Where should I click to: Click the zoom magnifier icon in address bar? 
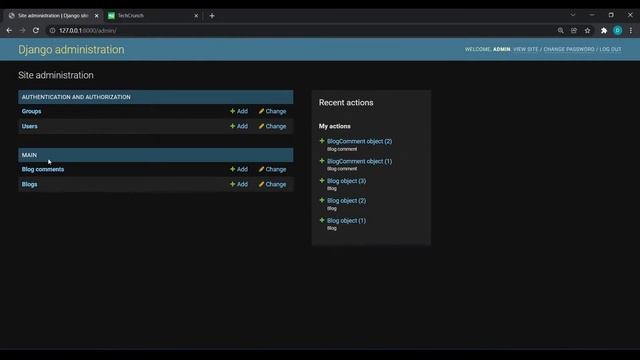560,31
